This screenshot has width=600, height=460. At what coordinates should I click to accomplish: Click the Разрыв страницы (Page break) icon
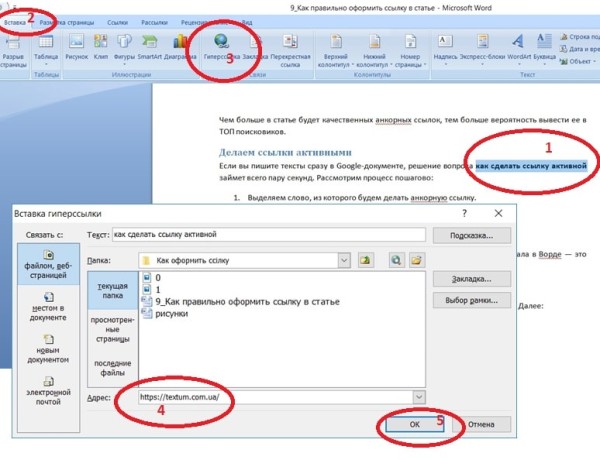13,41
